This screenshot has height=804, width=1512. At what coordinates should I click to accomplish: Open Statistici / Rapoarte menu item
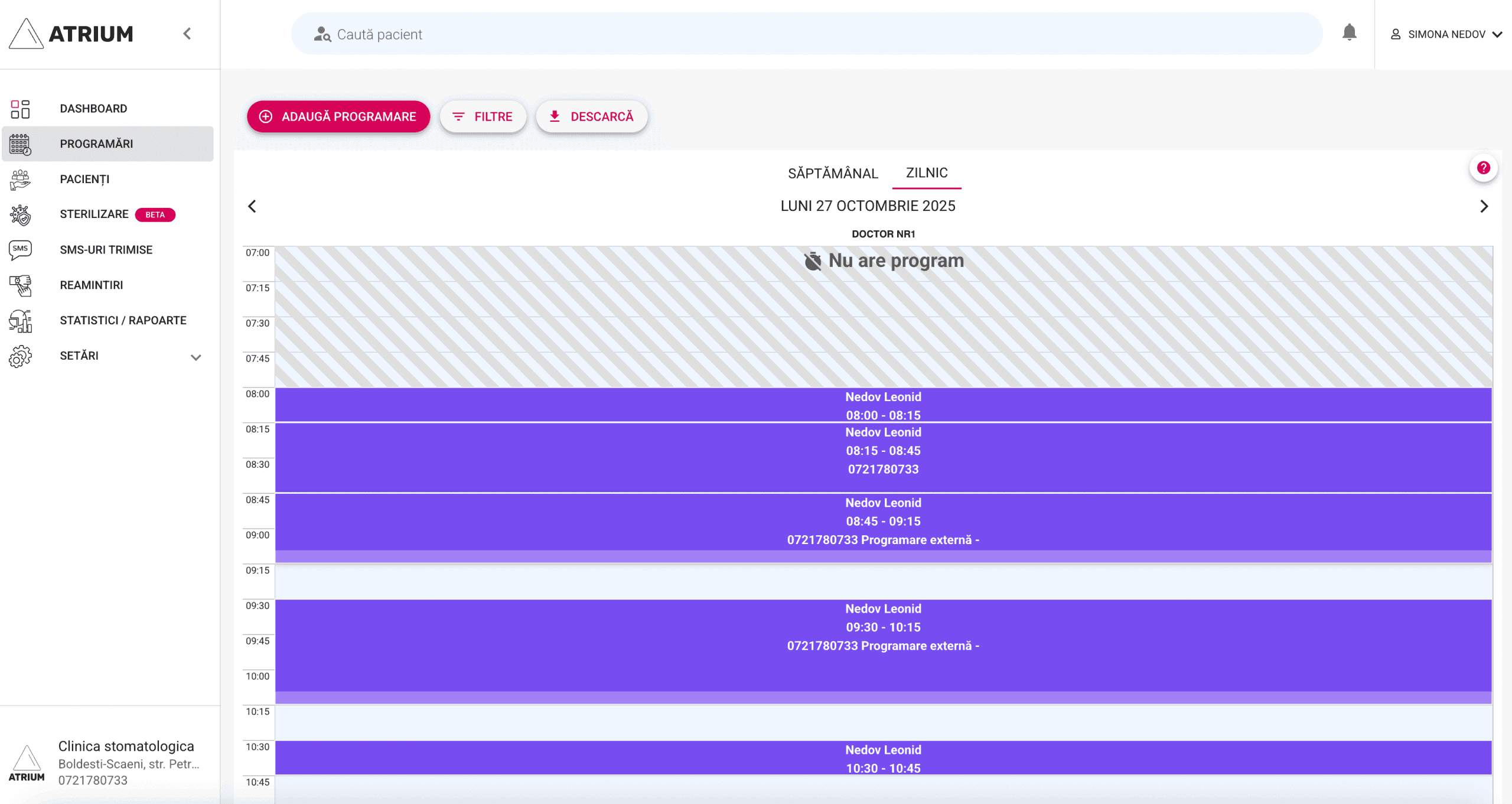107,321
